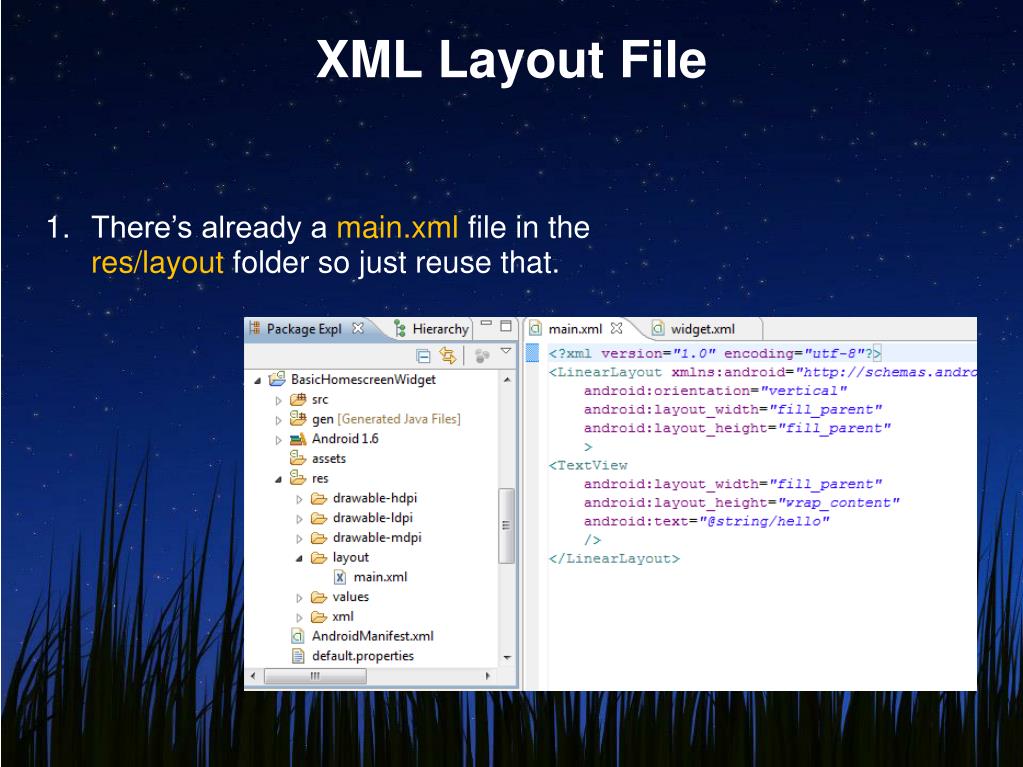
Task: Collapse the layout folder
Action: pos(299,558)
